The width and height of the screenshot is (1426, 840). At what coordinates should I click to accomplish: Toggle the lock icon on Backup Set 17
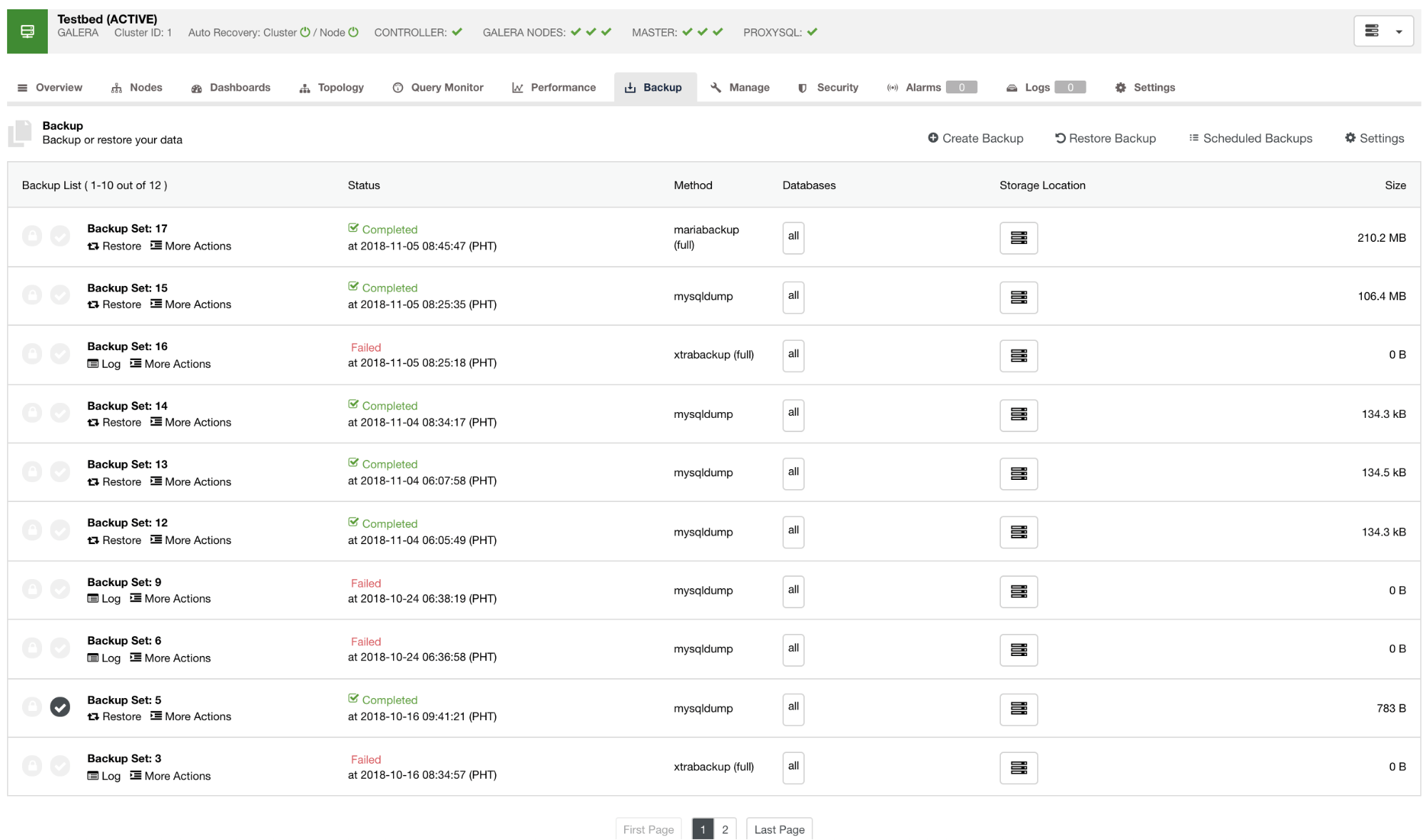coord(32,235)
